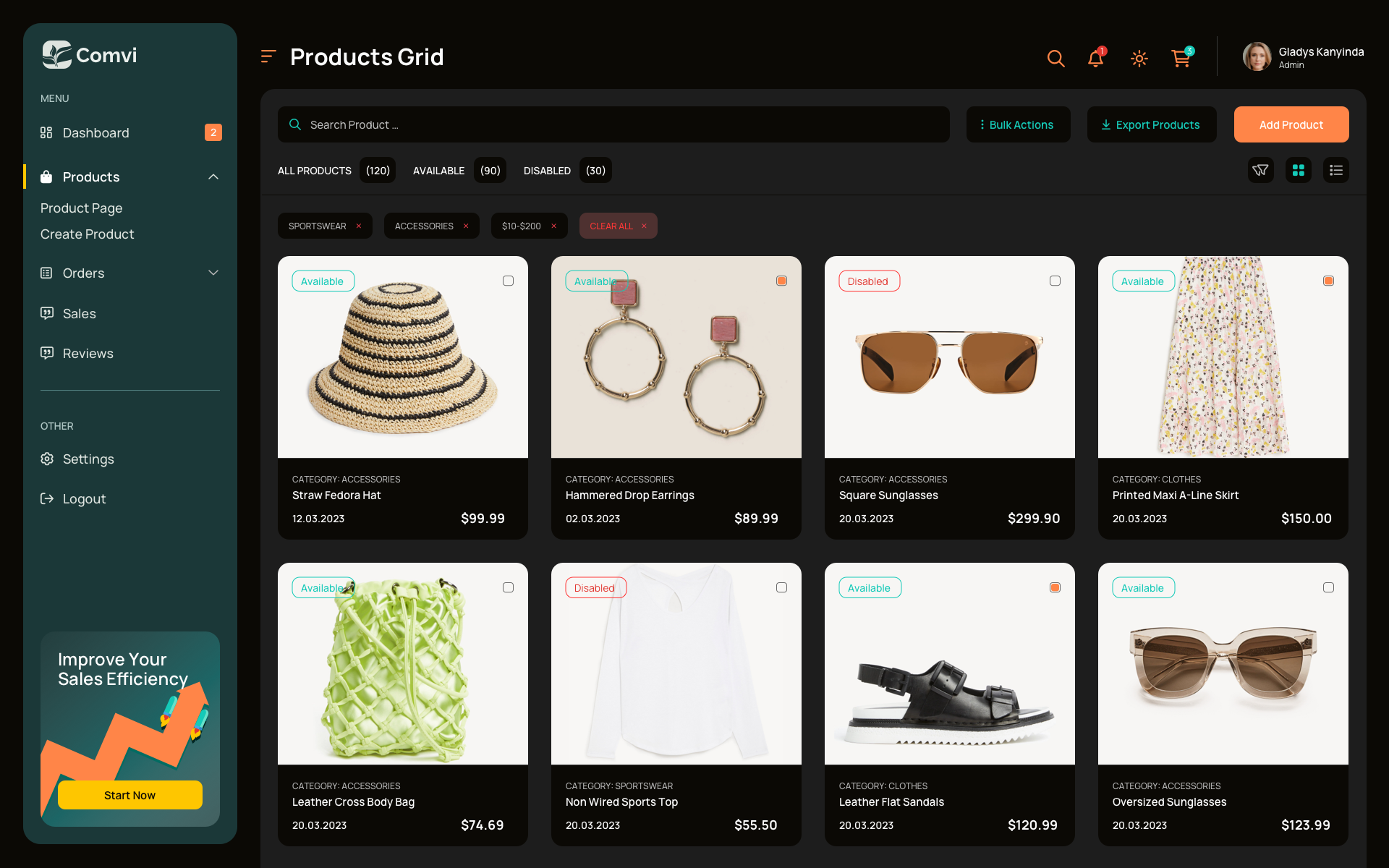
Task: Switch to list view layout
Action: tap(1336, 170)
